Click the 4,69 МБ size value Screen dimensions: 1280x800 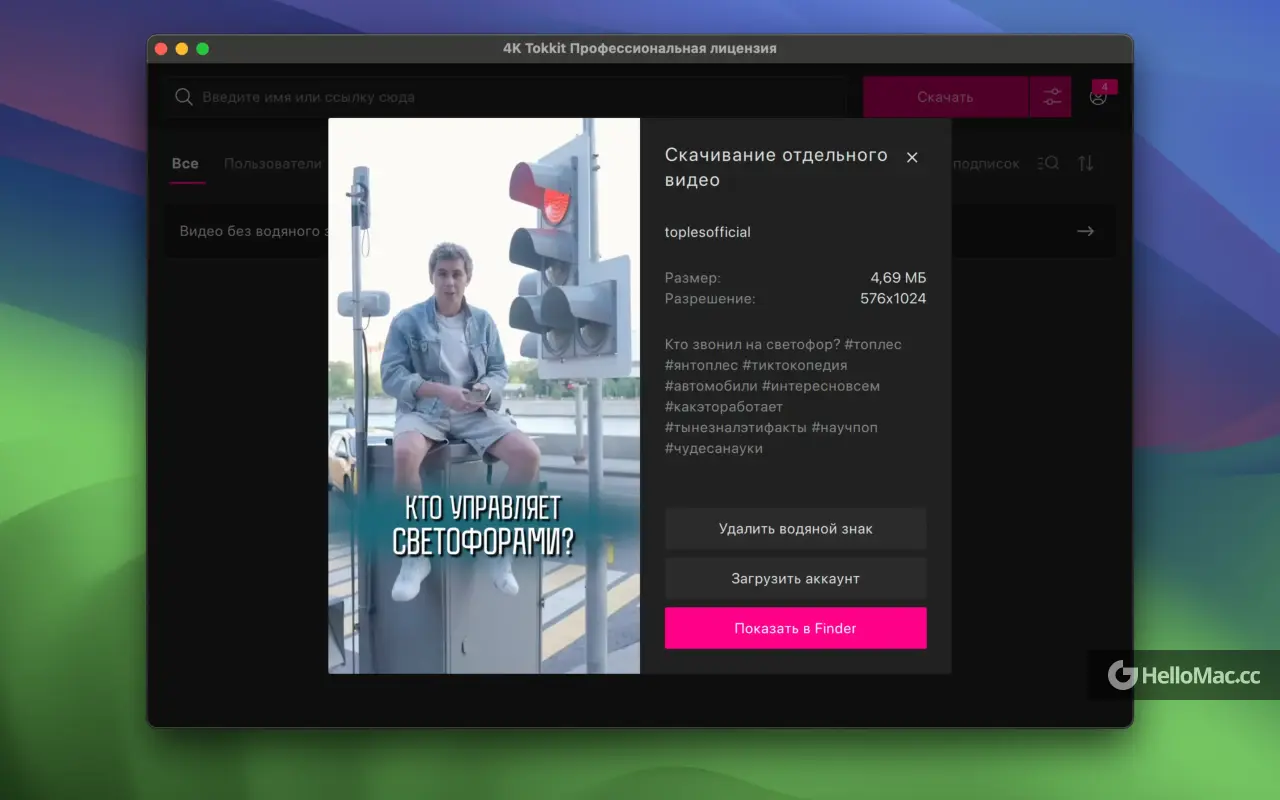tap(898, 277)
